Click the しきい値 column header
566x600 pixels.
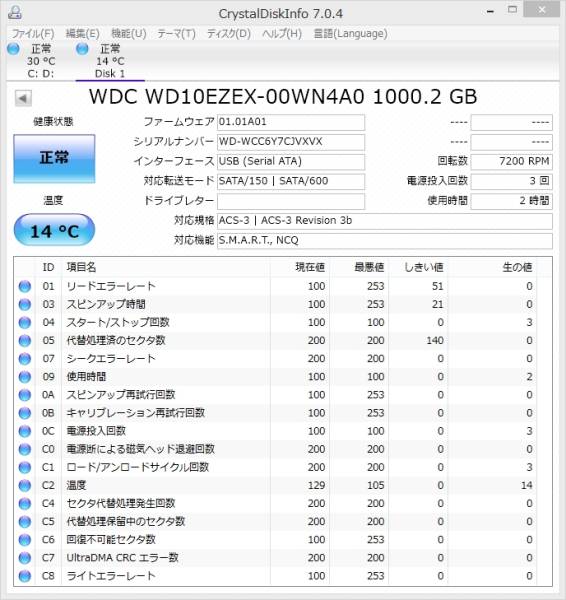(418, 267)
